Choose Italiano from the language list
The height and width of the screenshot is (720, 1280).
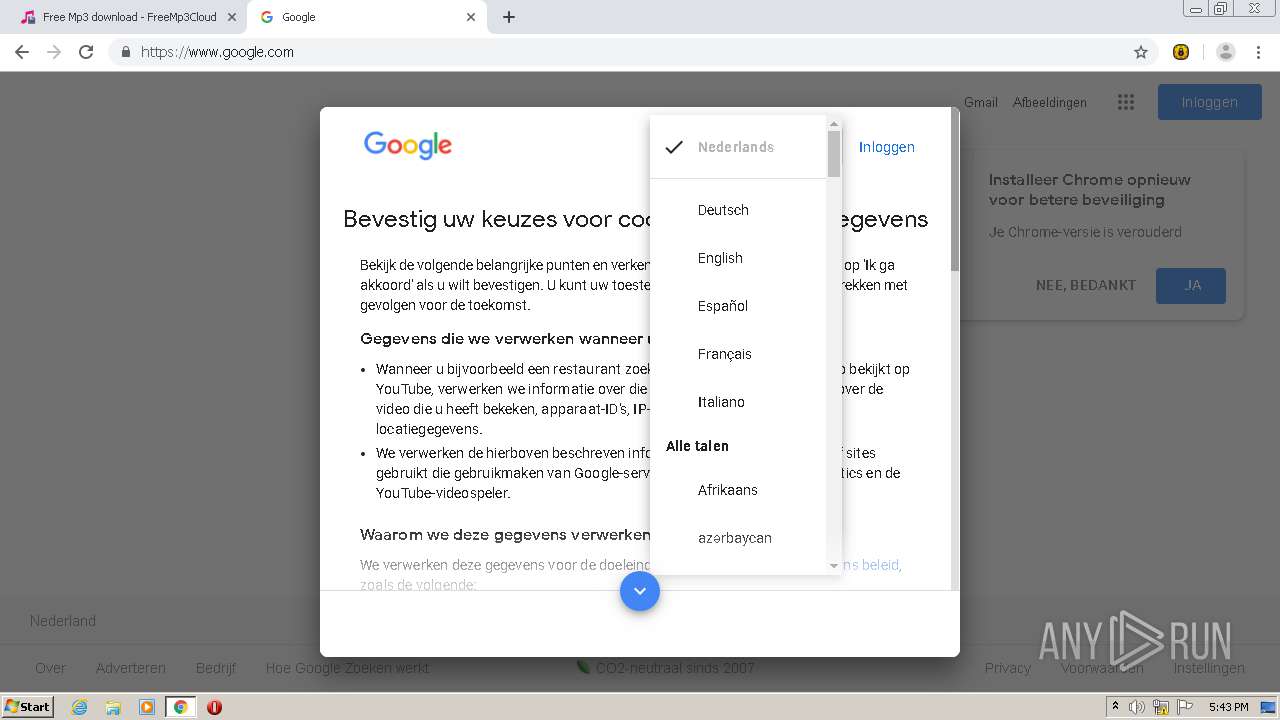738,402
